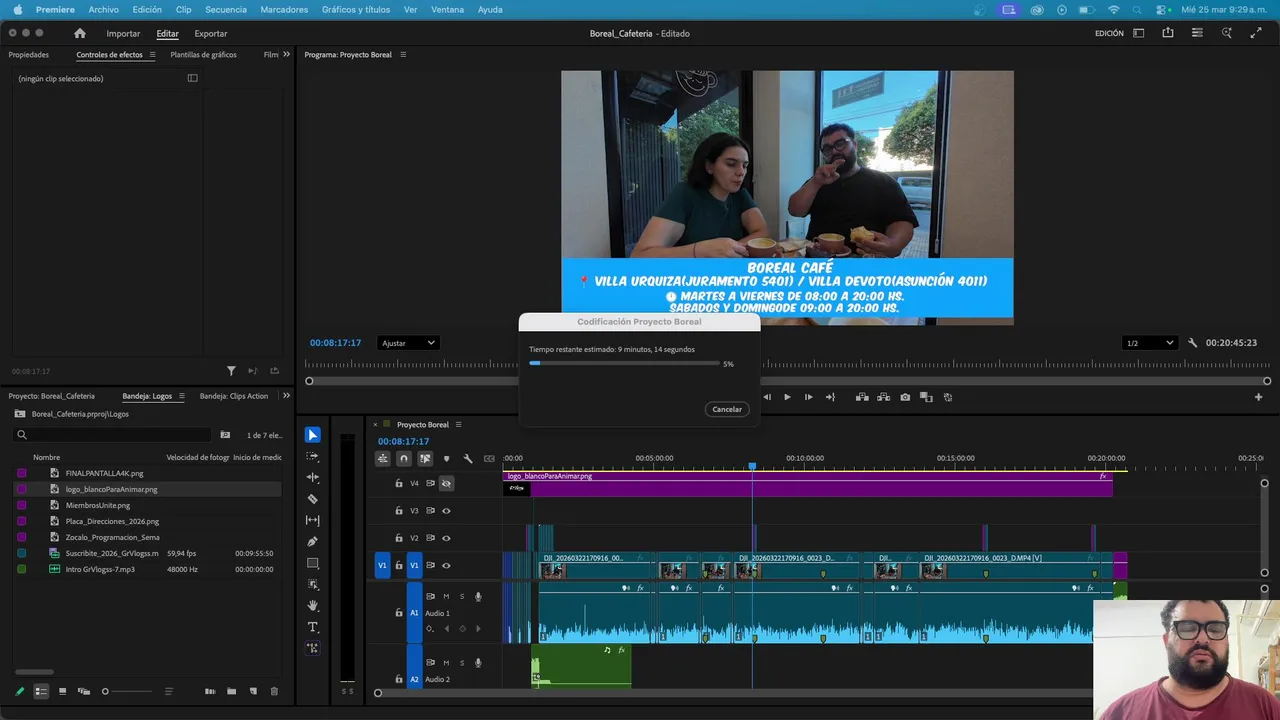Select the Selection arrow tool
This screenshot has height=720, width=1280.
(x=313, y=435)
